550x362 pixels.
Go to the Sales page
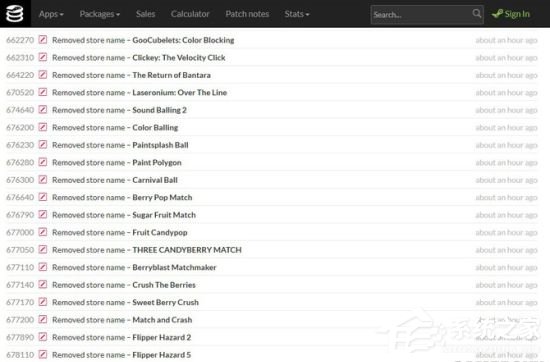pos(145,14)
